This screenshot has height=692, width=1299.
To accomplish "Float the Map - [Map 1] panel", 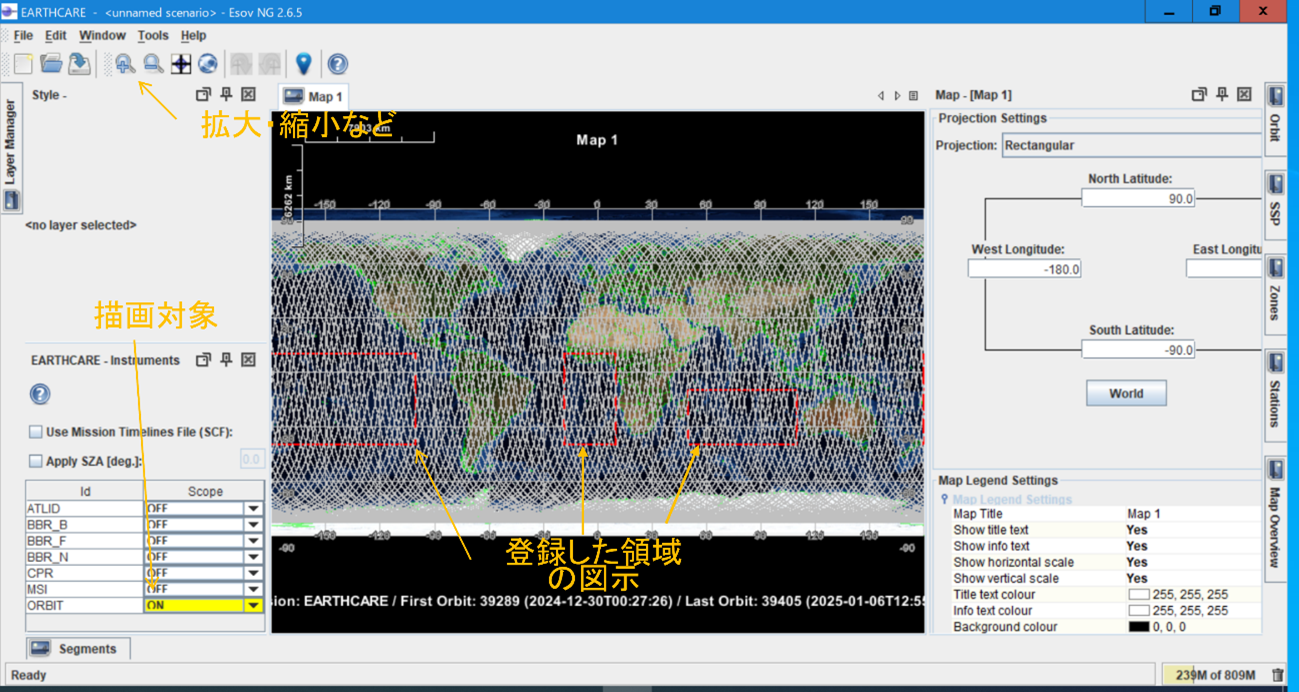I will (1199, 94).
